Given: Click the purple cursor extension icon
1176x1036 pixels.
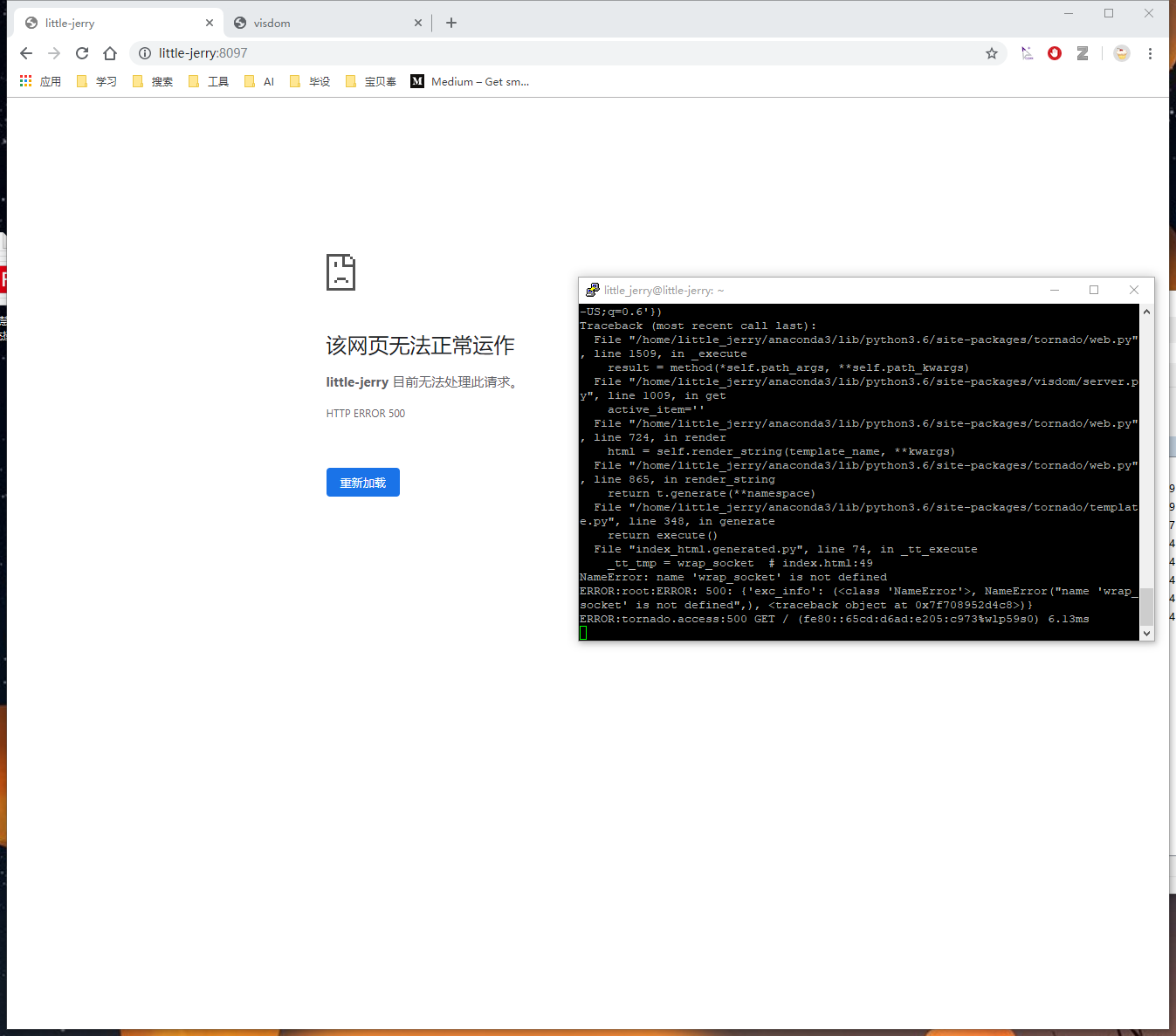Looking at the screenshot, I should pos(1027,52).
